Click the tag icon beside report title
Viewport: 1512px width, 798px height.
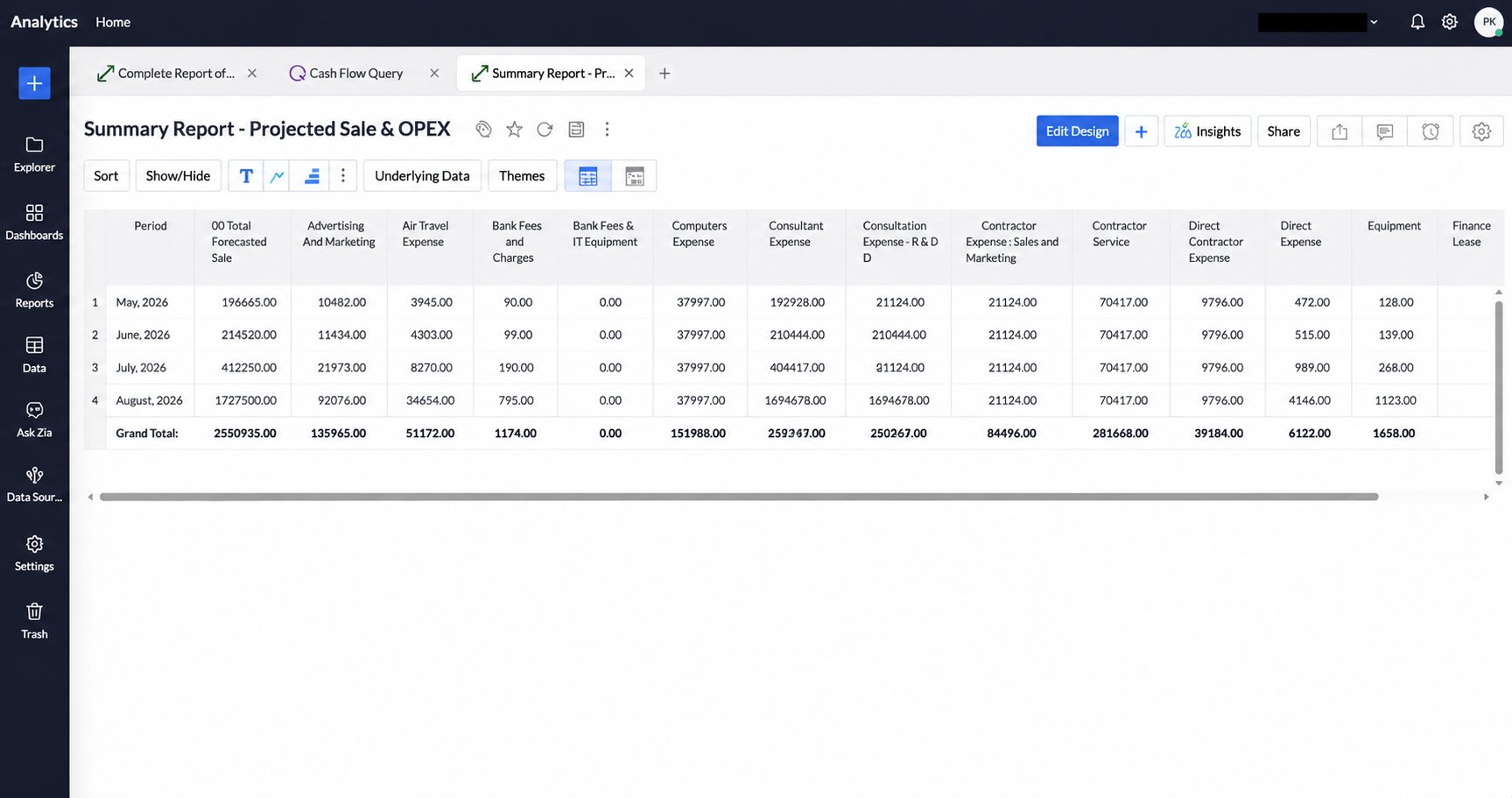(483, 130)
